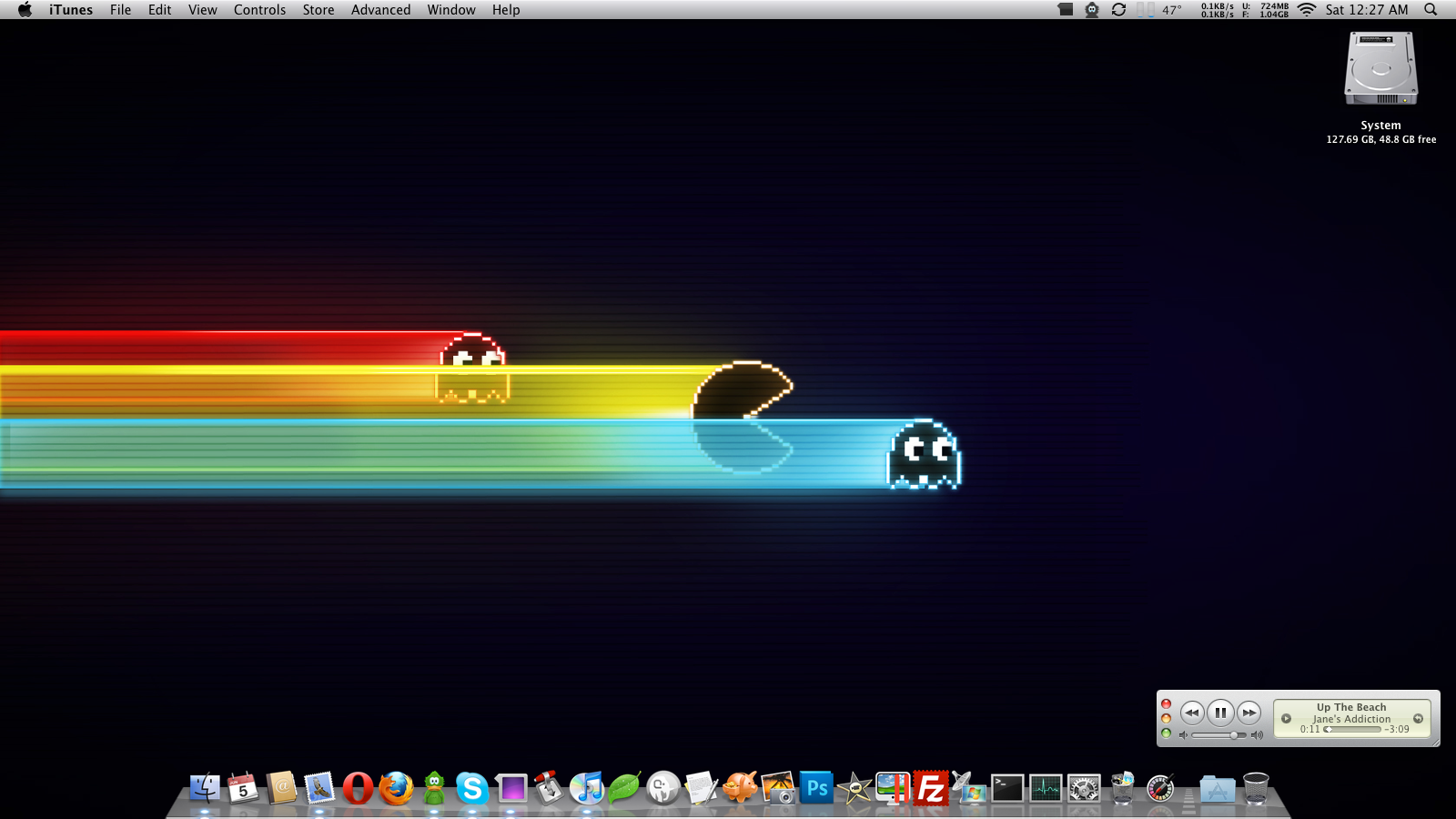Open Mail from the dock
The image size is (1456, 819).
pos(319,787)
